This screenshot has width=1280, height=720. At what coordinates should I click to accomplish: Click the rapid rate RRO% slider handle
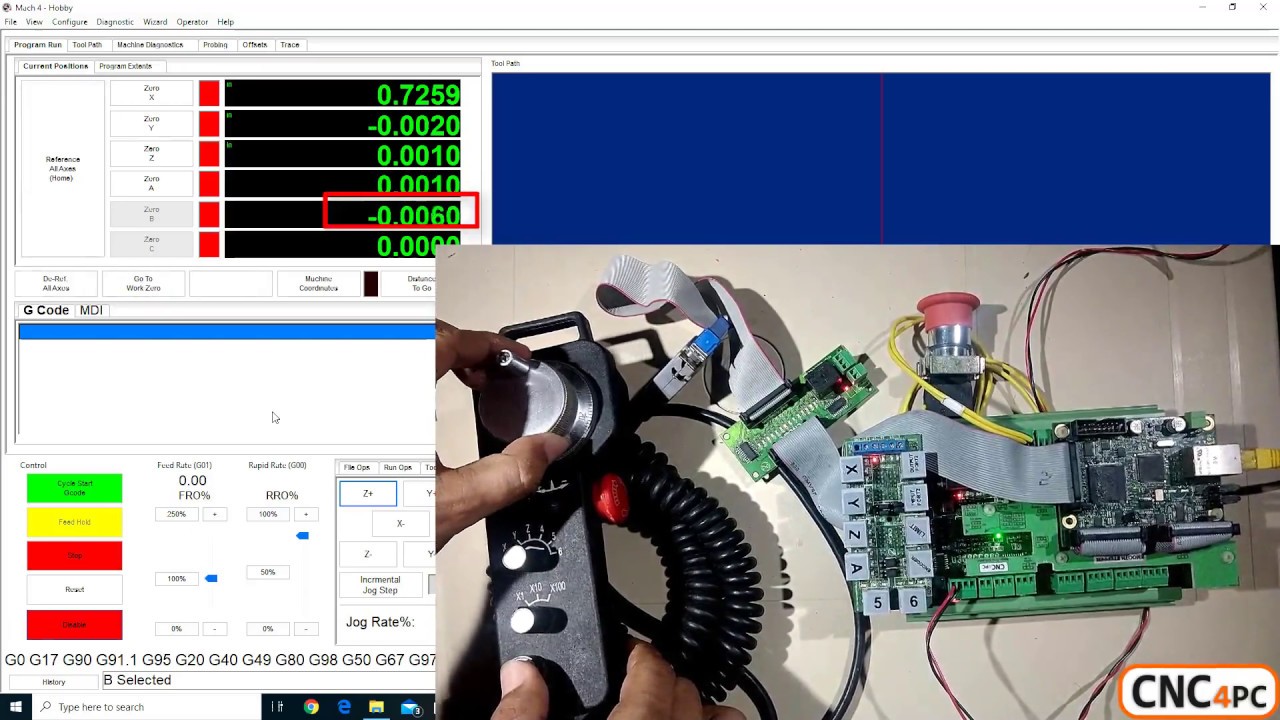tap(302, 535)
